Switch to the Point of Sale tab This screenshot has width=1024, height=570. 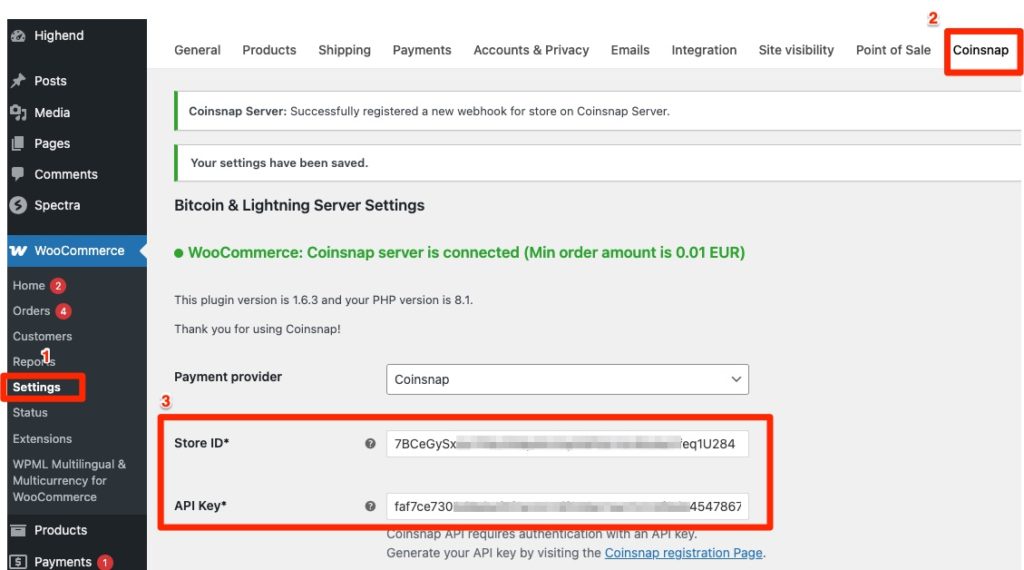tap(893, 50)
